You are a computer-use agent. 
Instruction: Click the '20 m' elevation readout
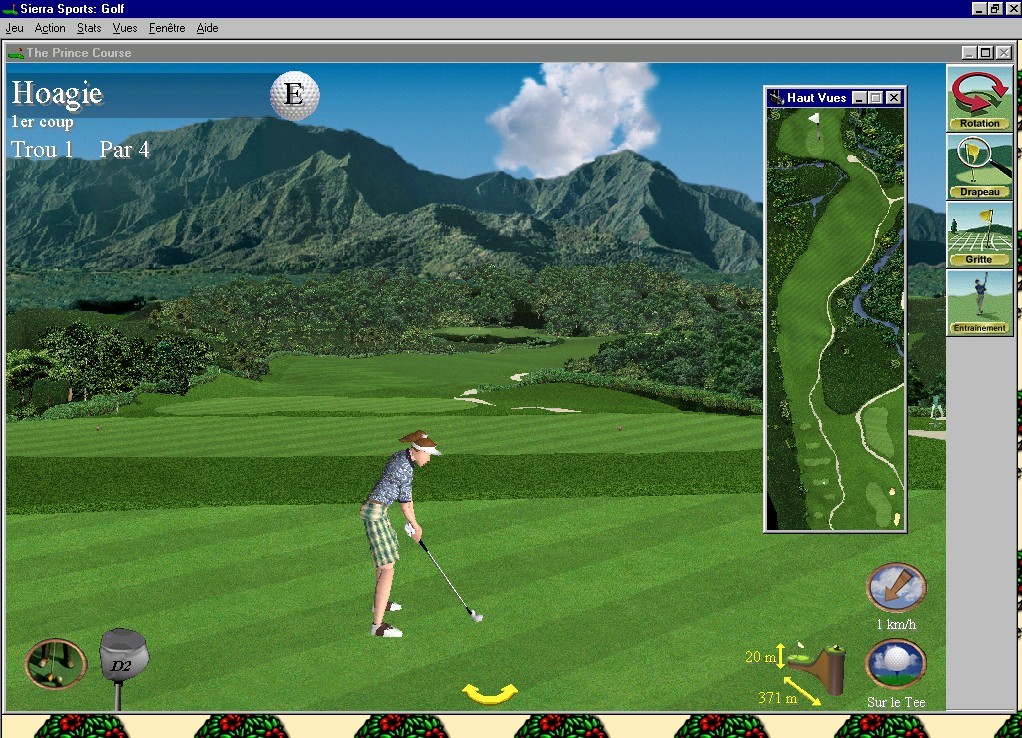pos(761,657)
